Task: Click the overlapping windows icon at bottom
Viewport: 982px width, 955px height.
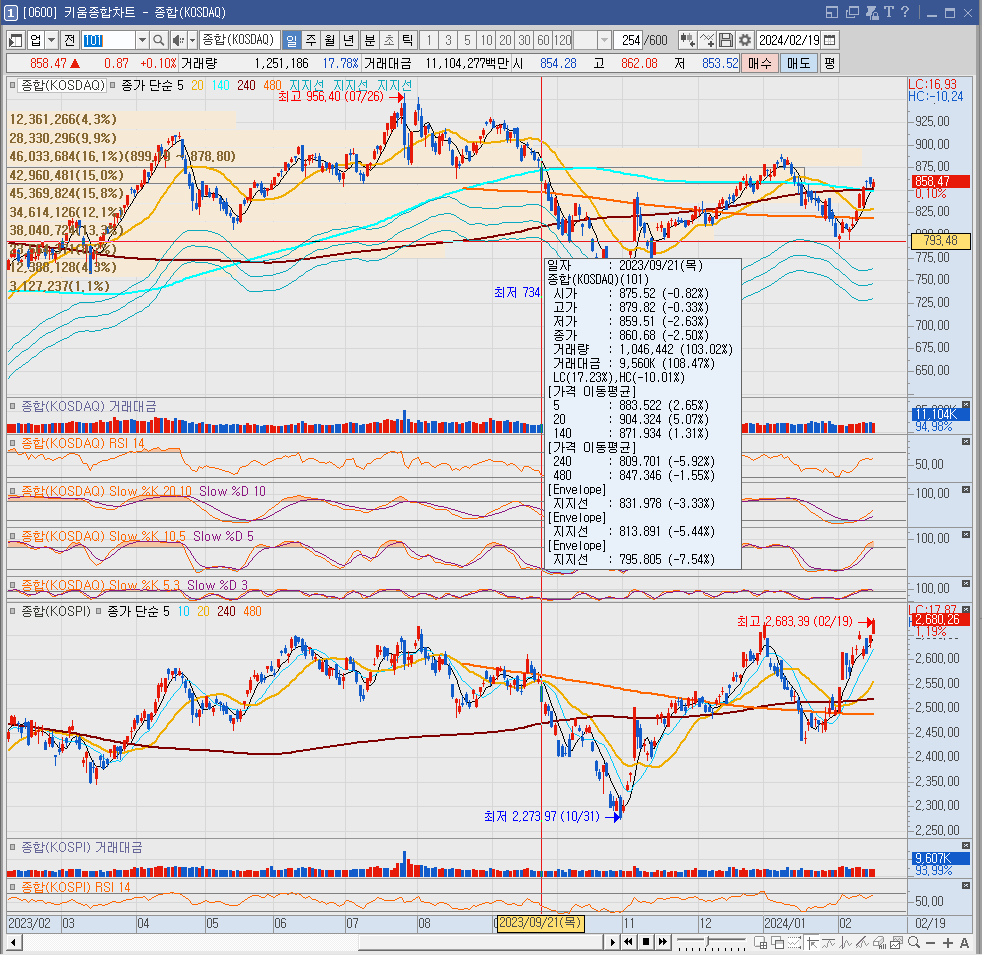Action: click(778, 942)
